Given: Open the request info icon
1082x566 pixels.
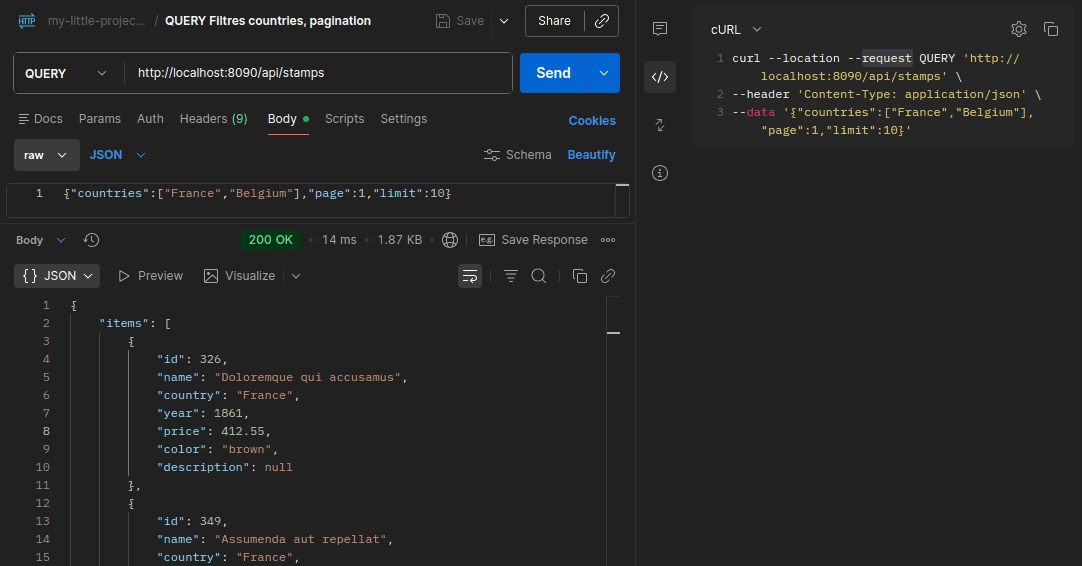Looking at the screenshot, I should tap(660, 173).
